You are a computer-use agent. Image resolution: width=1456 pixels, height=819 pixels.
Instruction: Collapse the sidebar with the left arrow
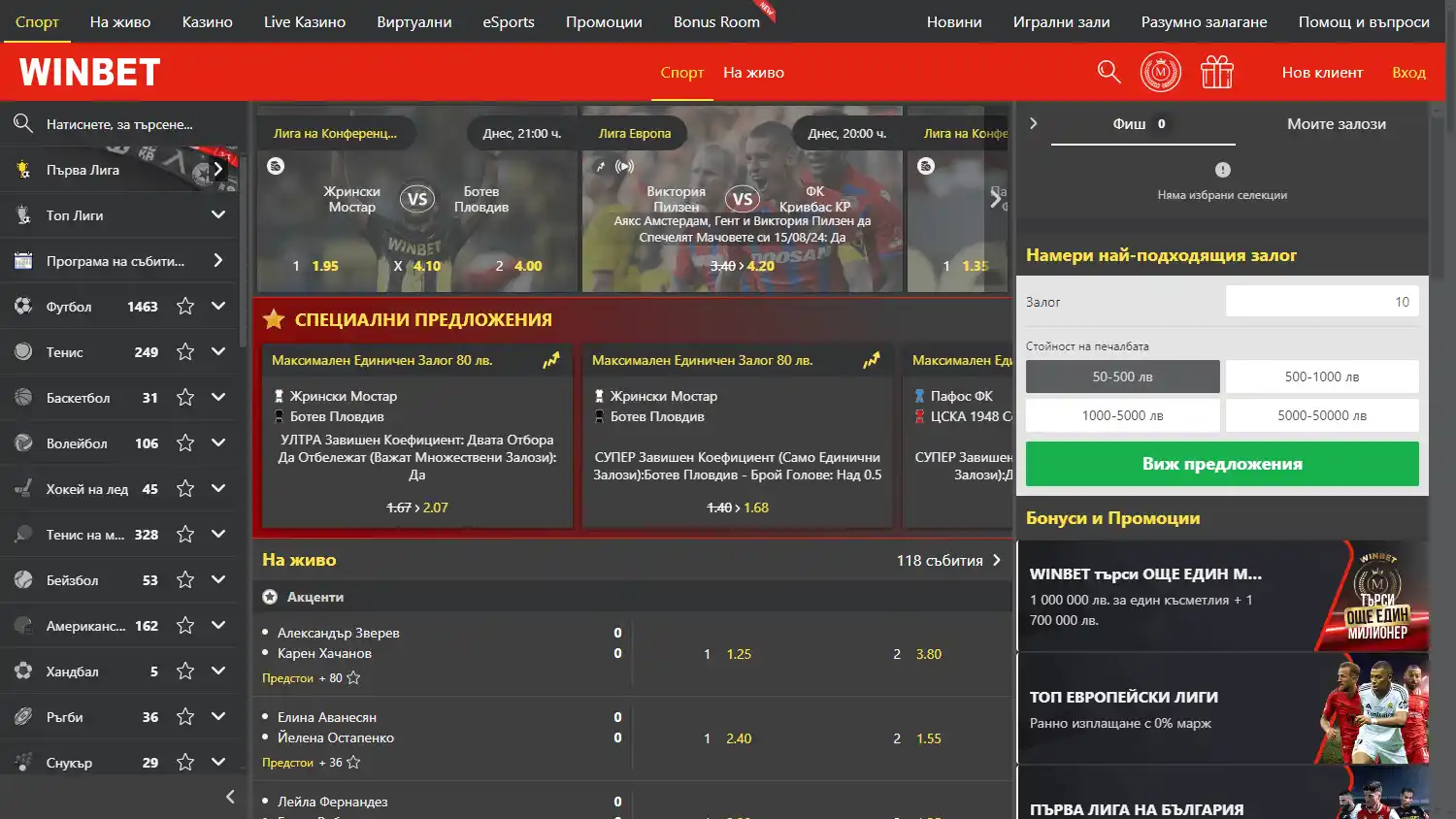click(x=230, y=797)
